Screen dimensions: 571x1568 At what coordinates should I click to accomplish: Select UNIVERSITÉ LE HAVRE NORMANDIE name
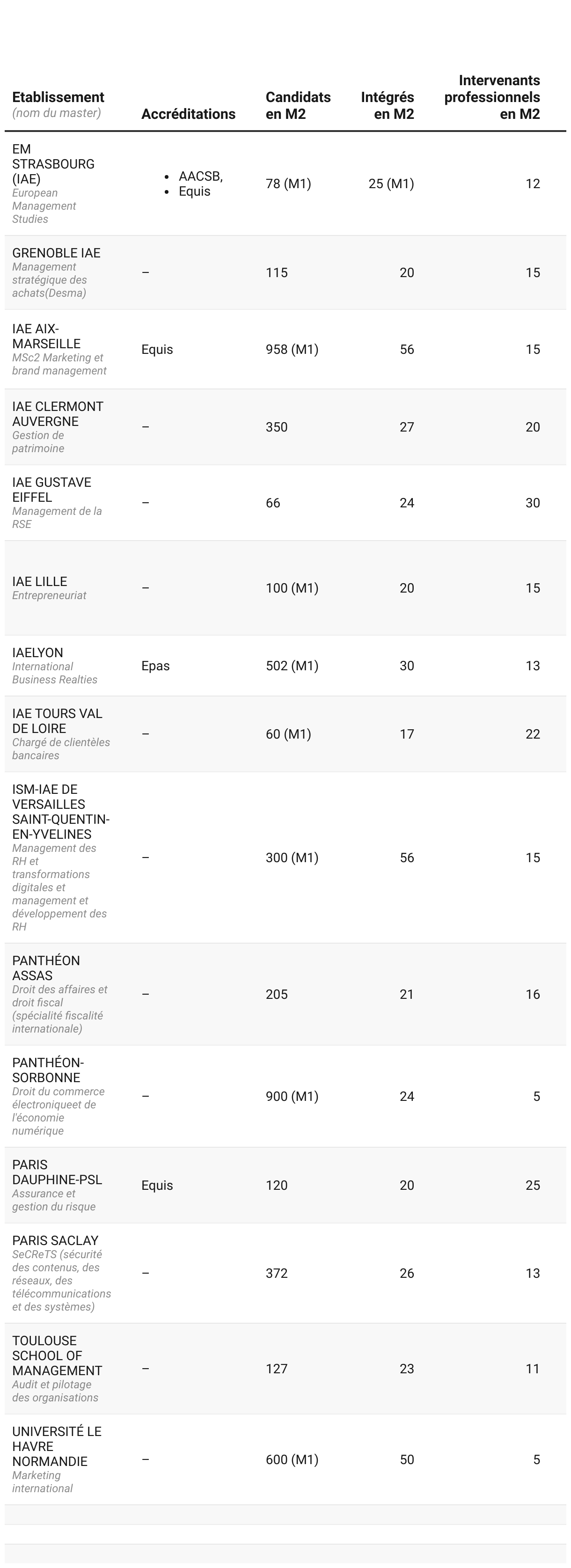[57, 1446]
